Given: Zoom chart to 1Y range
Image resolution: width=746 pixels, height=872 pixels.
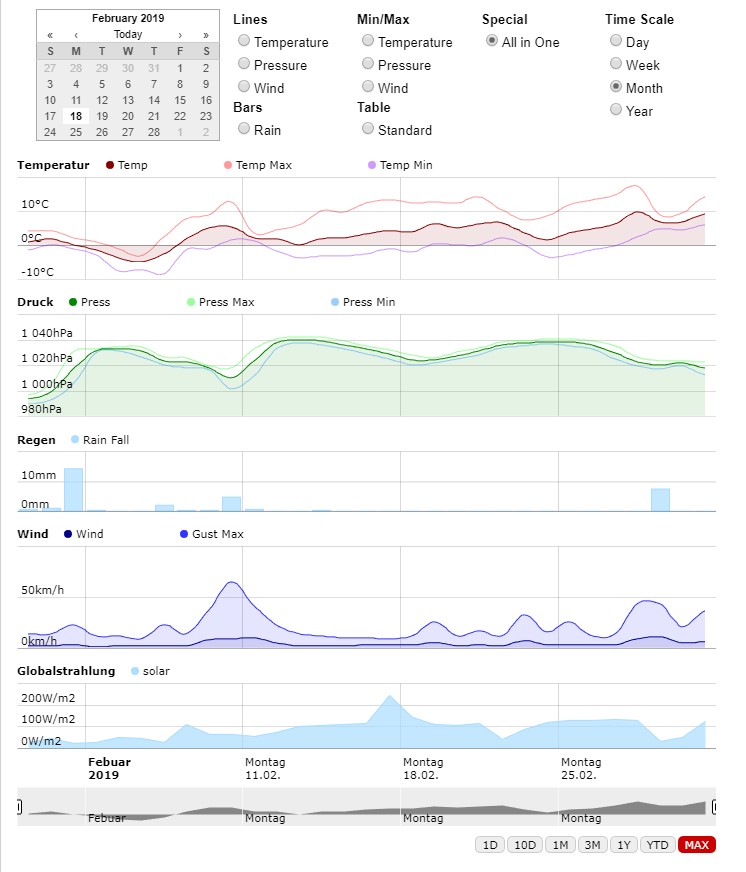Looking at the screenshot, I should click(x=624, y=845).
